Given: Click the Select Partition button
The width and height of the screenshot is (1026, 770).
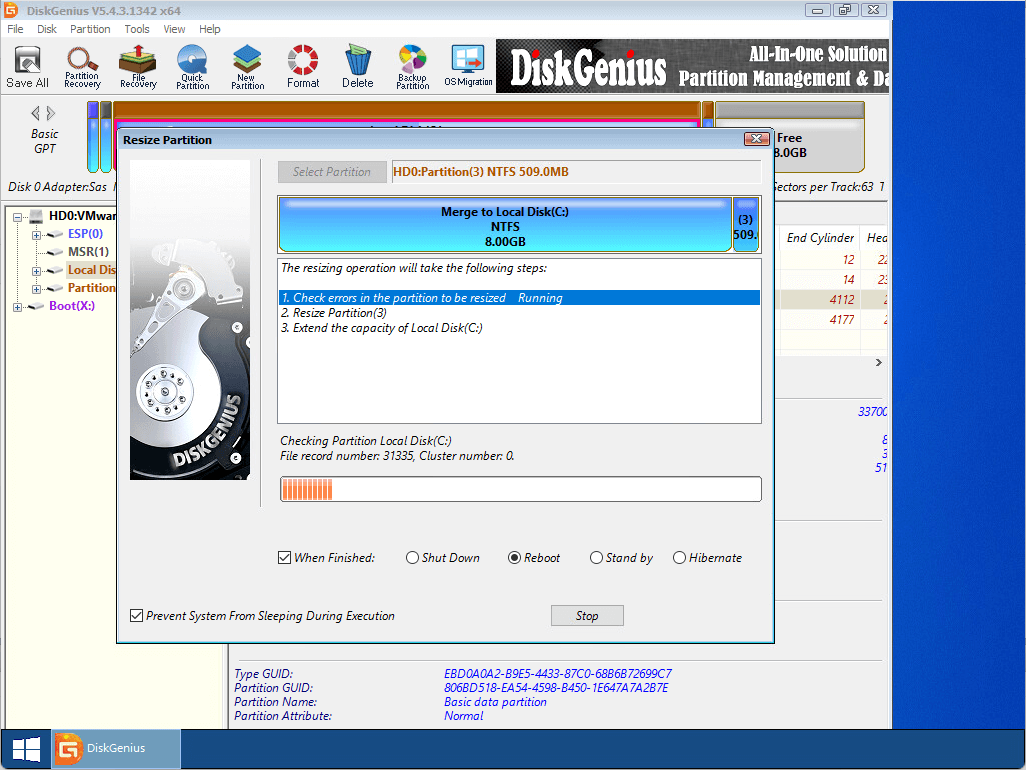Looking at the screenshot, I should click(x=332, y=172).
